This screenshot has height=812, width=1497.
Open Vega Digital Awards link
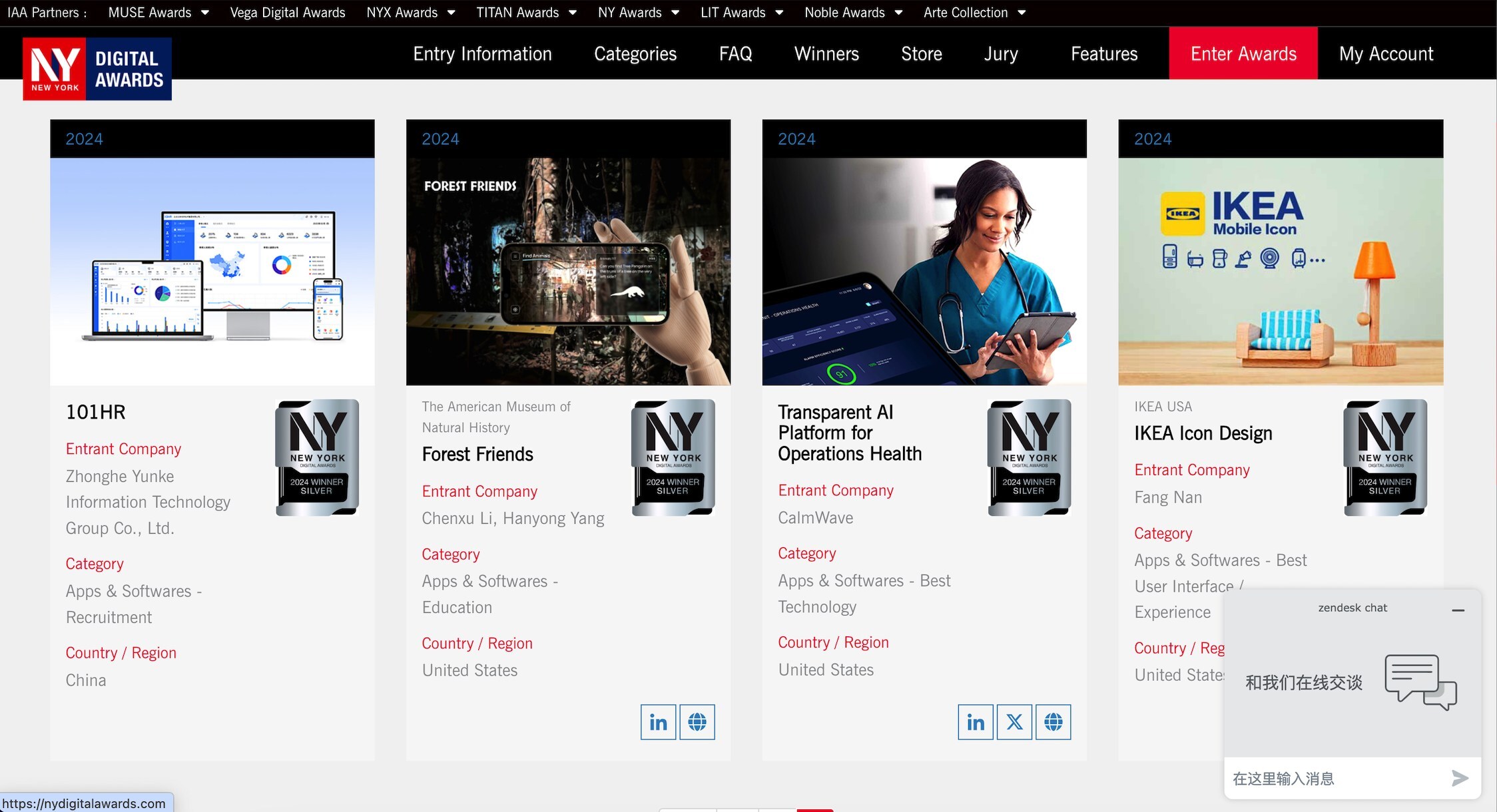pyautogui.click(x=288, y=13)
